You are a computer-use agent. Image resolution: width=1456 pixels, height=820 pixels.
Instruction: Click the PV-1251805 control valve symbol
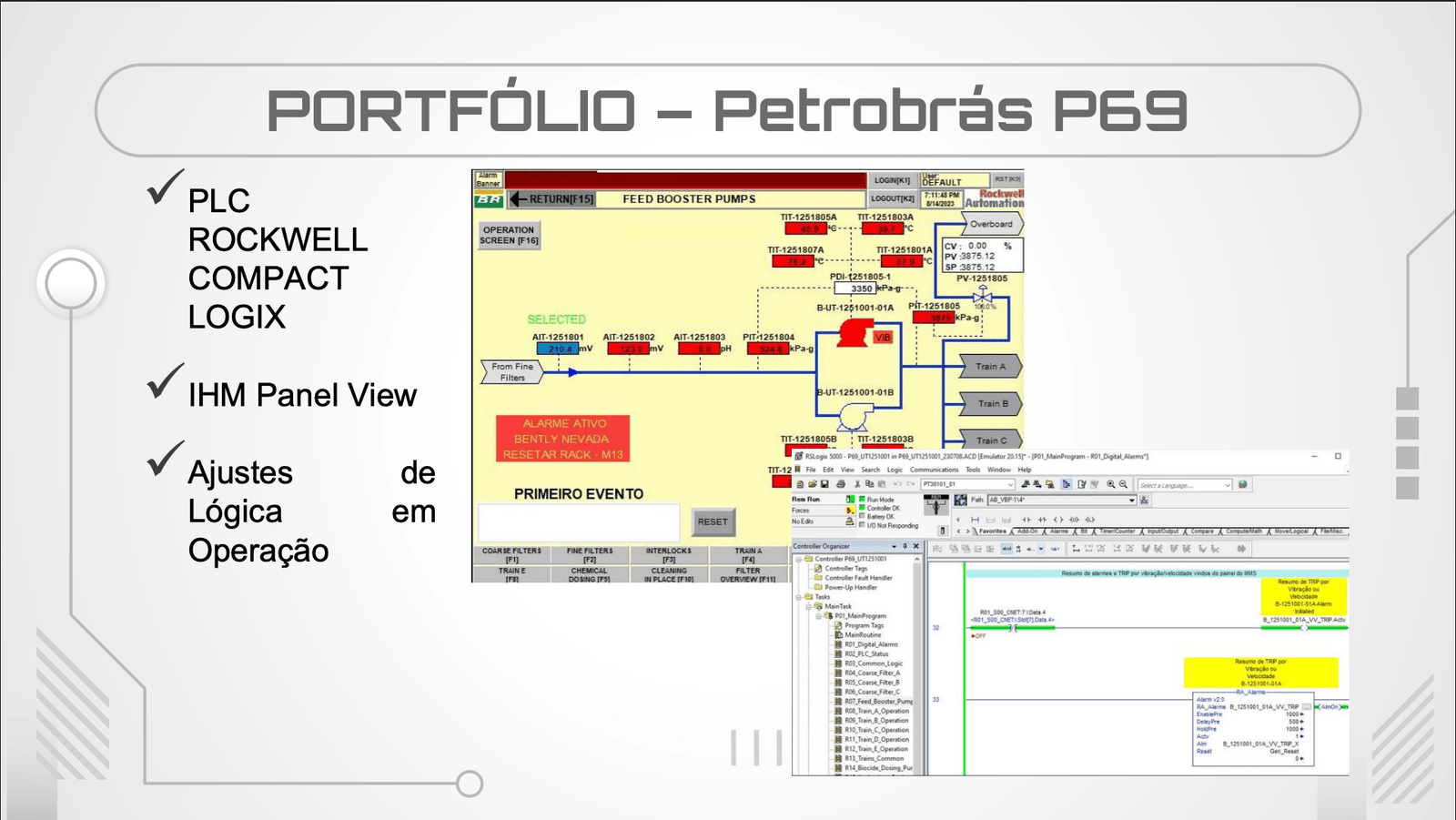[x=982, y=295]
